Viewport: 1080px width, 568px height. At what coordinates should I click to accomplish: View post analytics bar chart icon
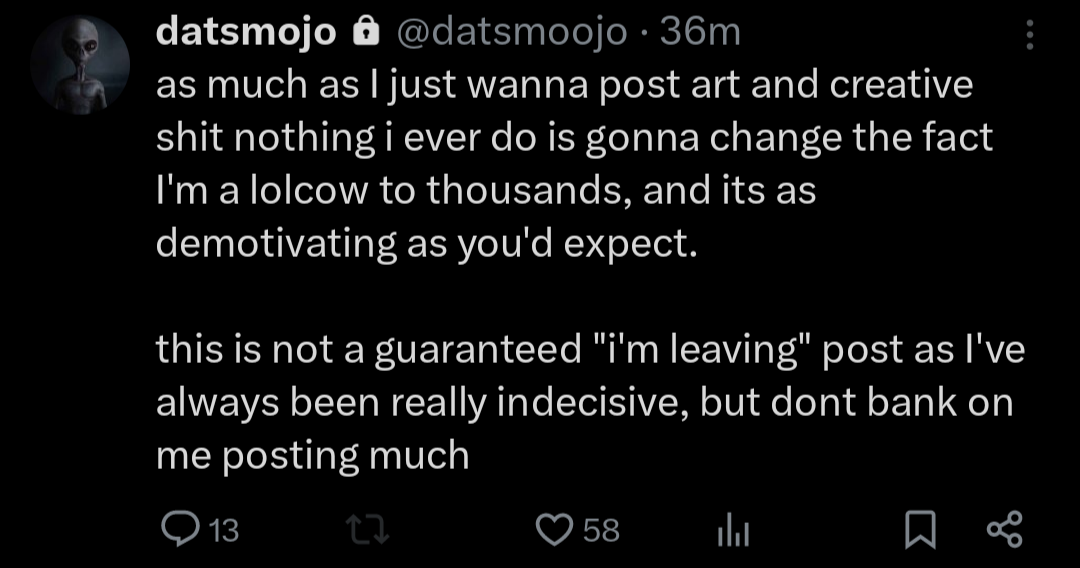(x=733, y=528)
